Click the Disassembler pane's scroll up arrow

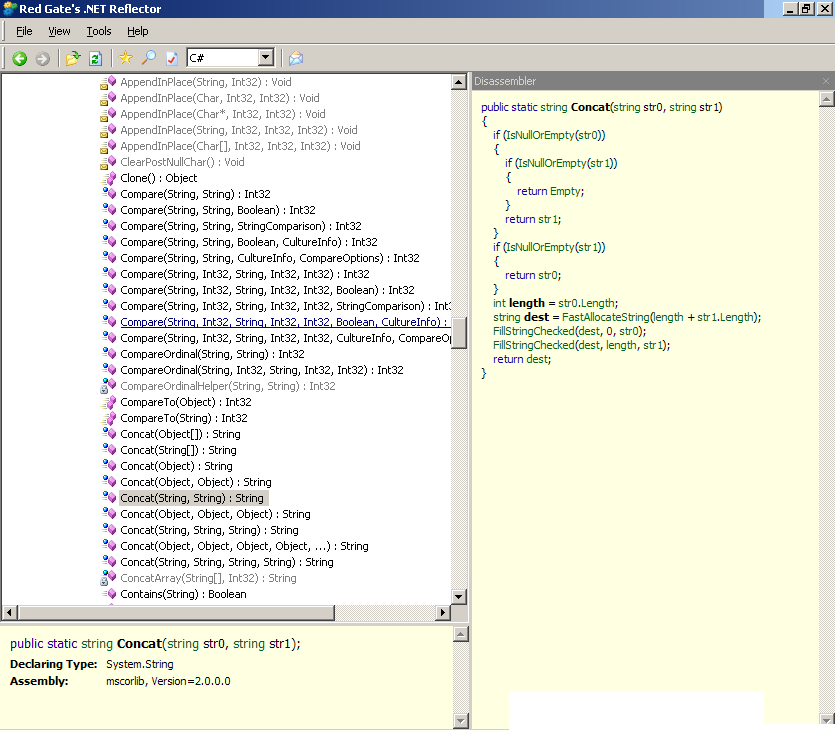tap(826, 99)
